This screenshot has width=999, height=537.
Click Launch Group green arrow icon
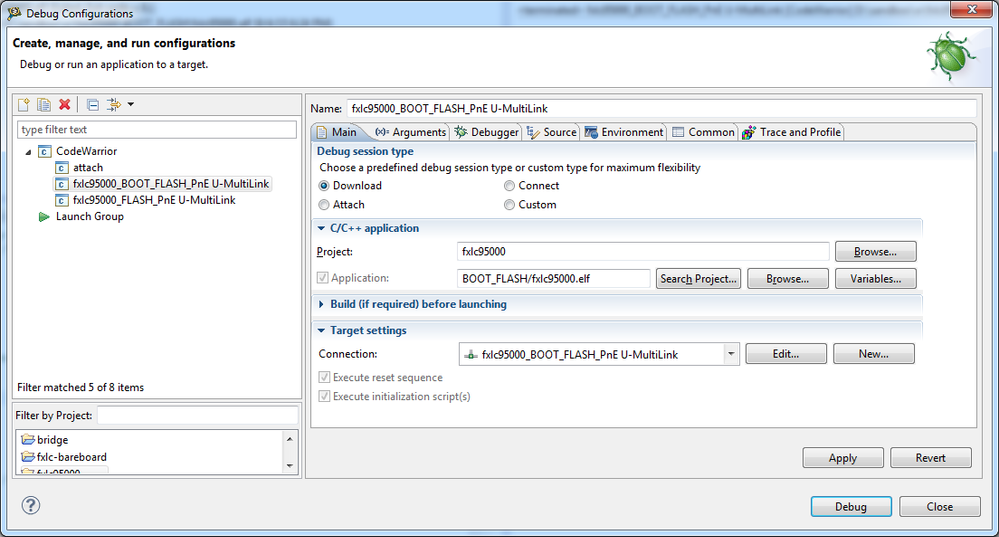pyautogui.click(x=44, y=217)
